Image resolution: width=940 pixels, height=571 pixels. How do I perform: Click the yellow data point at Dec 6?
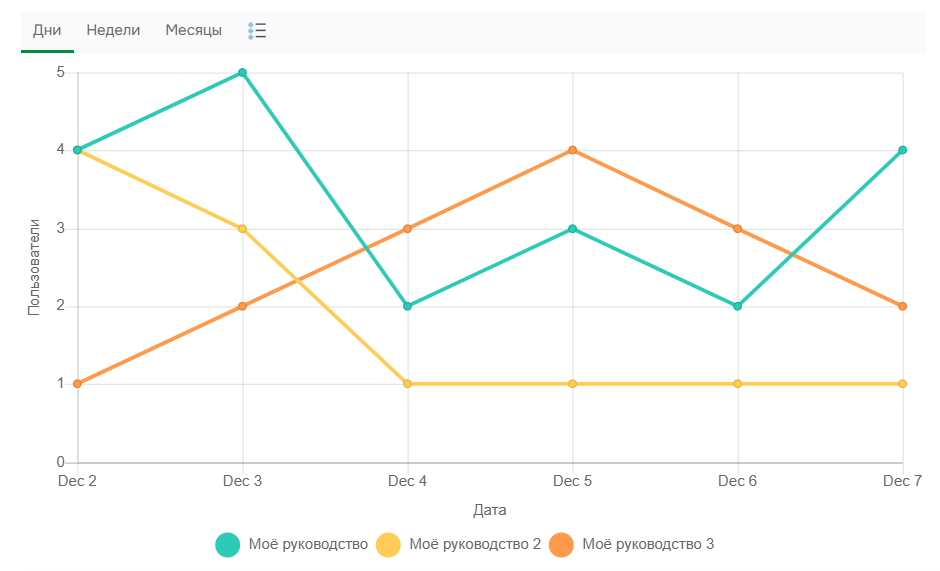737,384
